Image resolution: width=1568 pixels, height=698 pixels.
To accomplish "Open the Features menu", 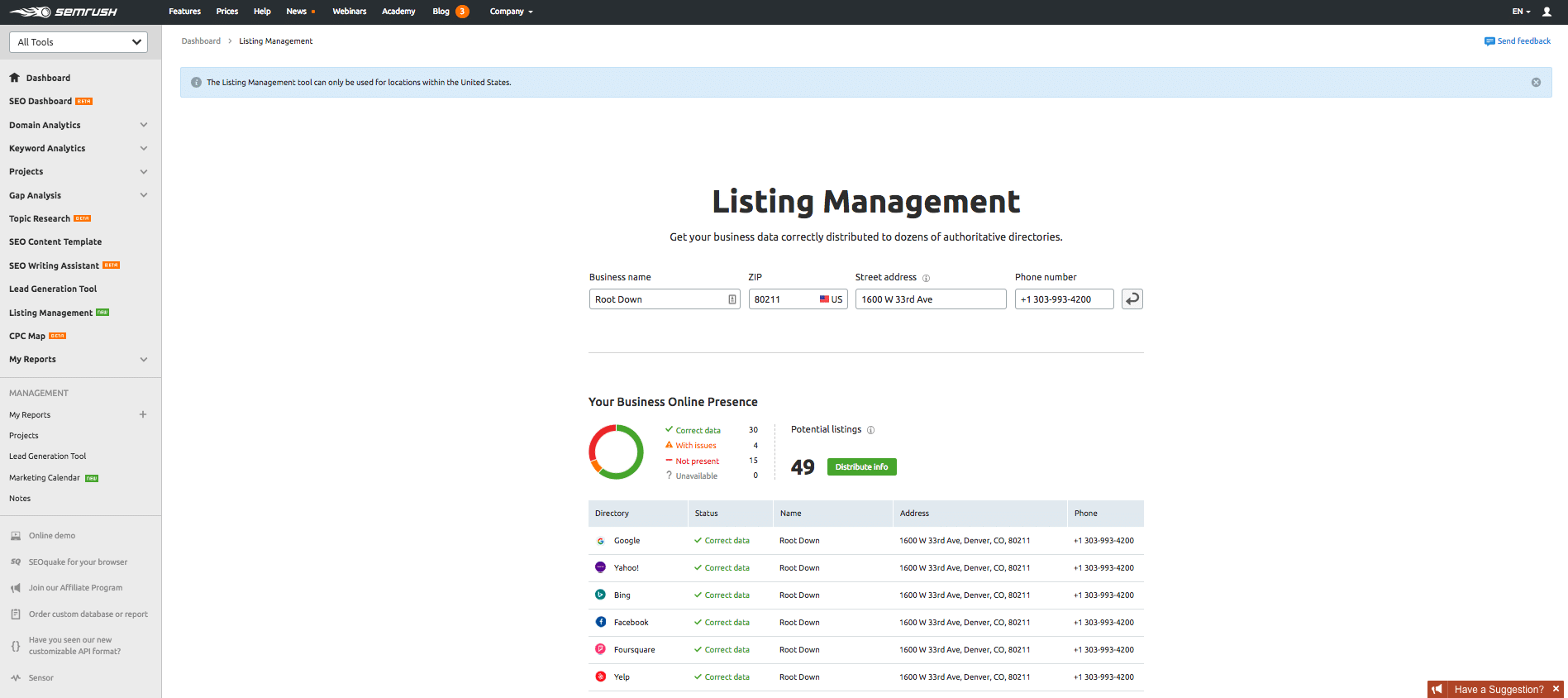I will click(184, 12).
